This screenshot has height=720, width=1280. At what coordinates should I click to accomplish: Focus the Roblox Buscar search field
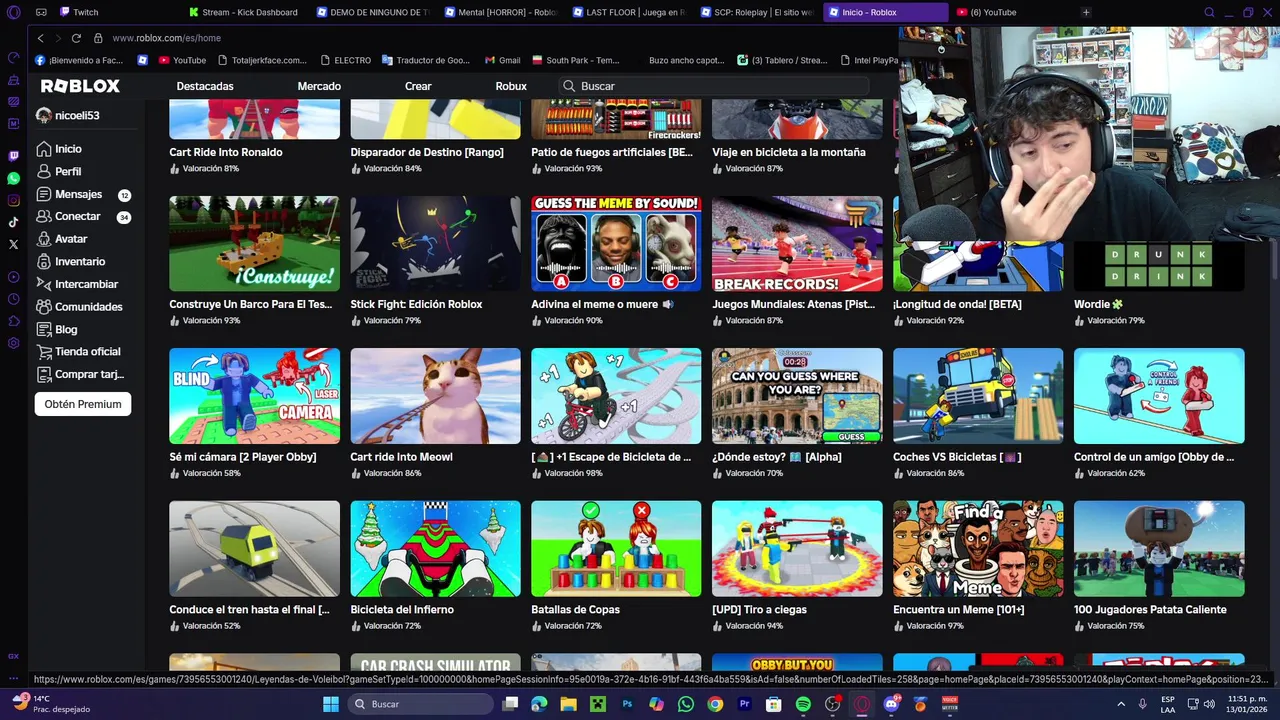coord(715,86)
